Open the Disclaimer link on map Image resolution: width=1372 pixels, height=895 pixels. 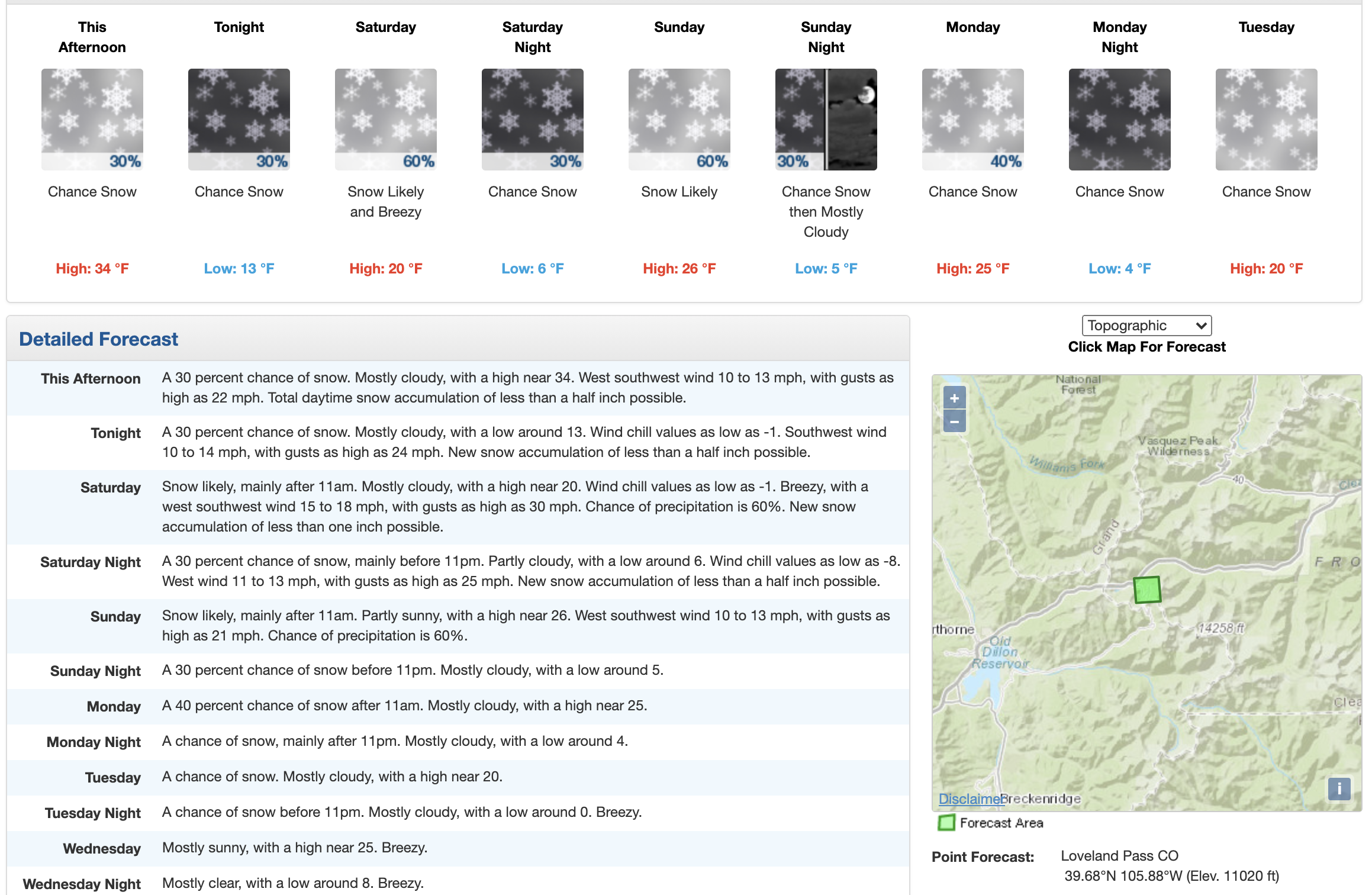[970, 799]
